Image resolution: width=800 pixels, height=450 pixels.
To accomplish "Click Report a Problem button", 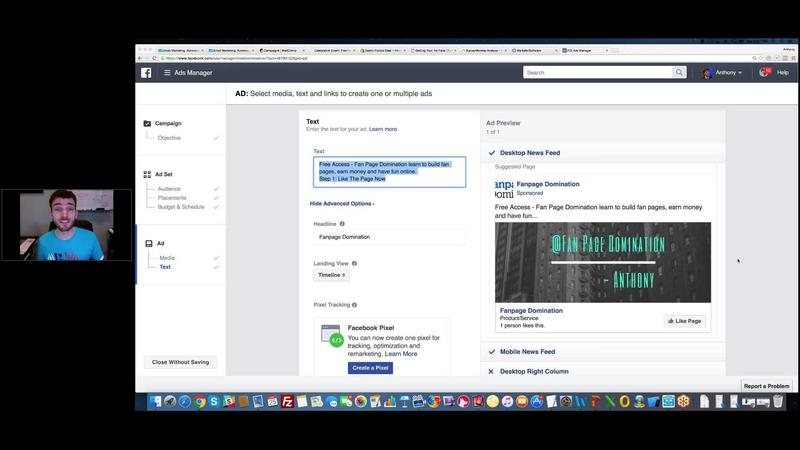I will tap(766, 386).
